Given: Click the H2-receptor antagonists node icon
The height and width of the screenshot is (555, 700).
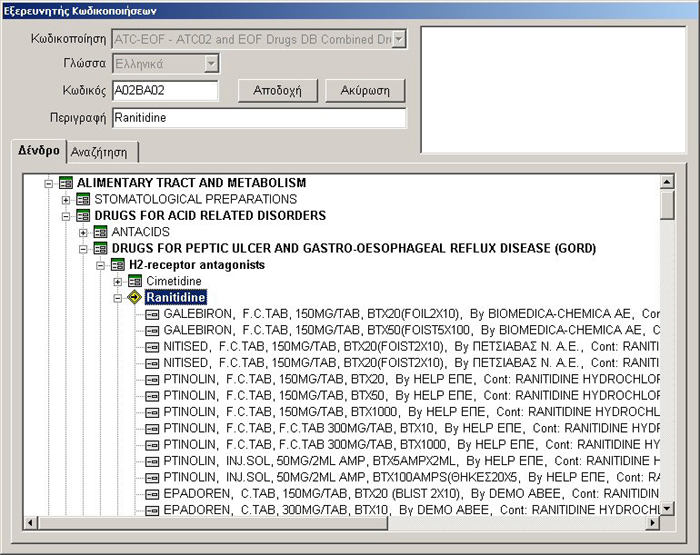Looking at the screenshot, I should 117,265.
